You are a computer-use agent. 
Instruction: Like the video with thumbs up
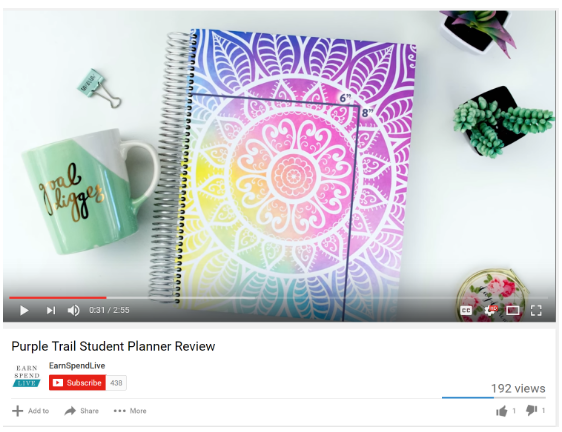tap(502, 411)
